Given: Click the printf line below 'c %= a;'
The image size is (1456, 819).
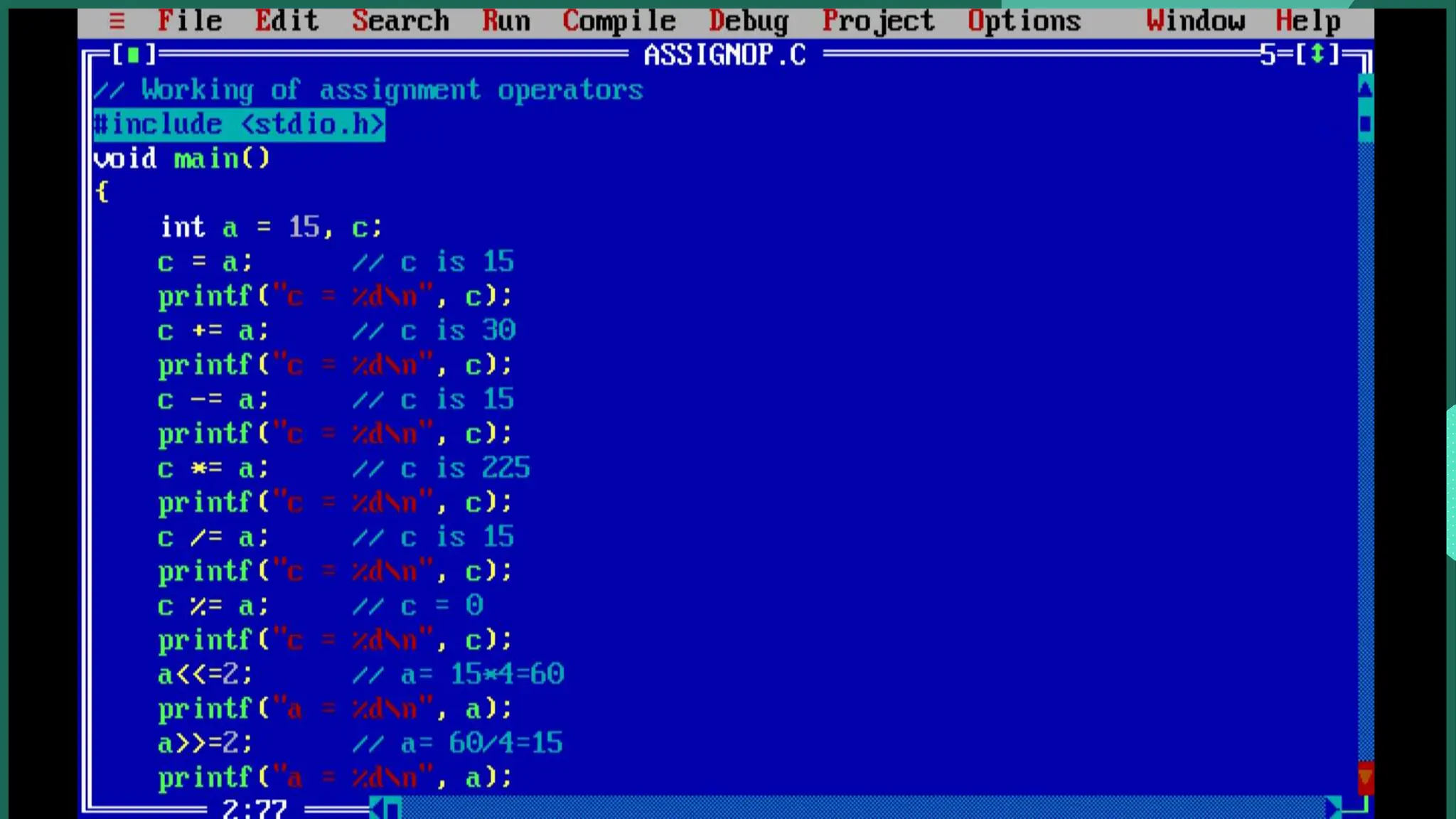Looking at the screenshot, I should [x=335, y=641].
